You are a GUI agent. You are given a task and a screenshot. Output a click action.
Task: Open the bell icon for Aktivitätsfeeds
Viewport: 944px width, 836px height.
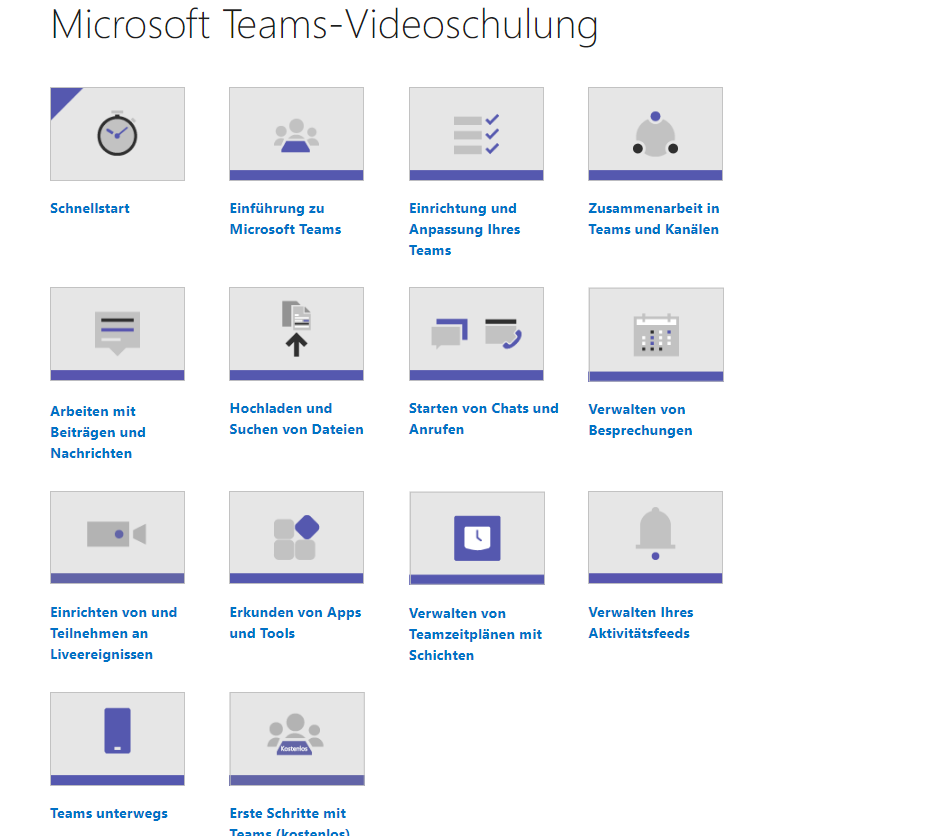656,537
